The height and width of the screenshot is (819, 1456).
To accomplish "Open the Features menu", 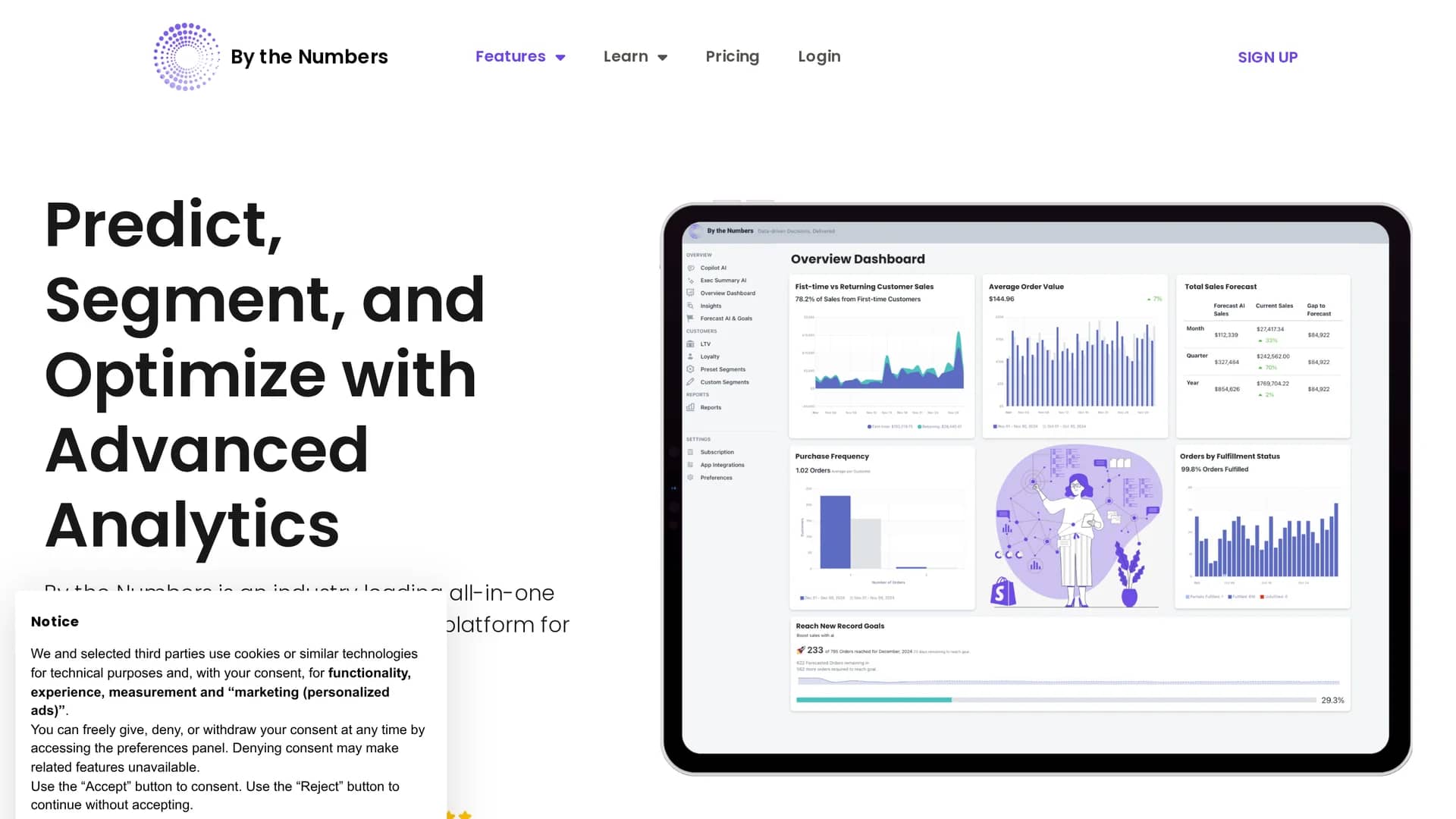I will pos(510,57).
